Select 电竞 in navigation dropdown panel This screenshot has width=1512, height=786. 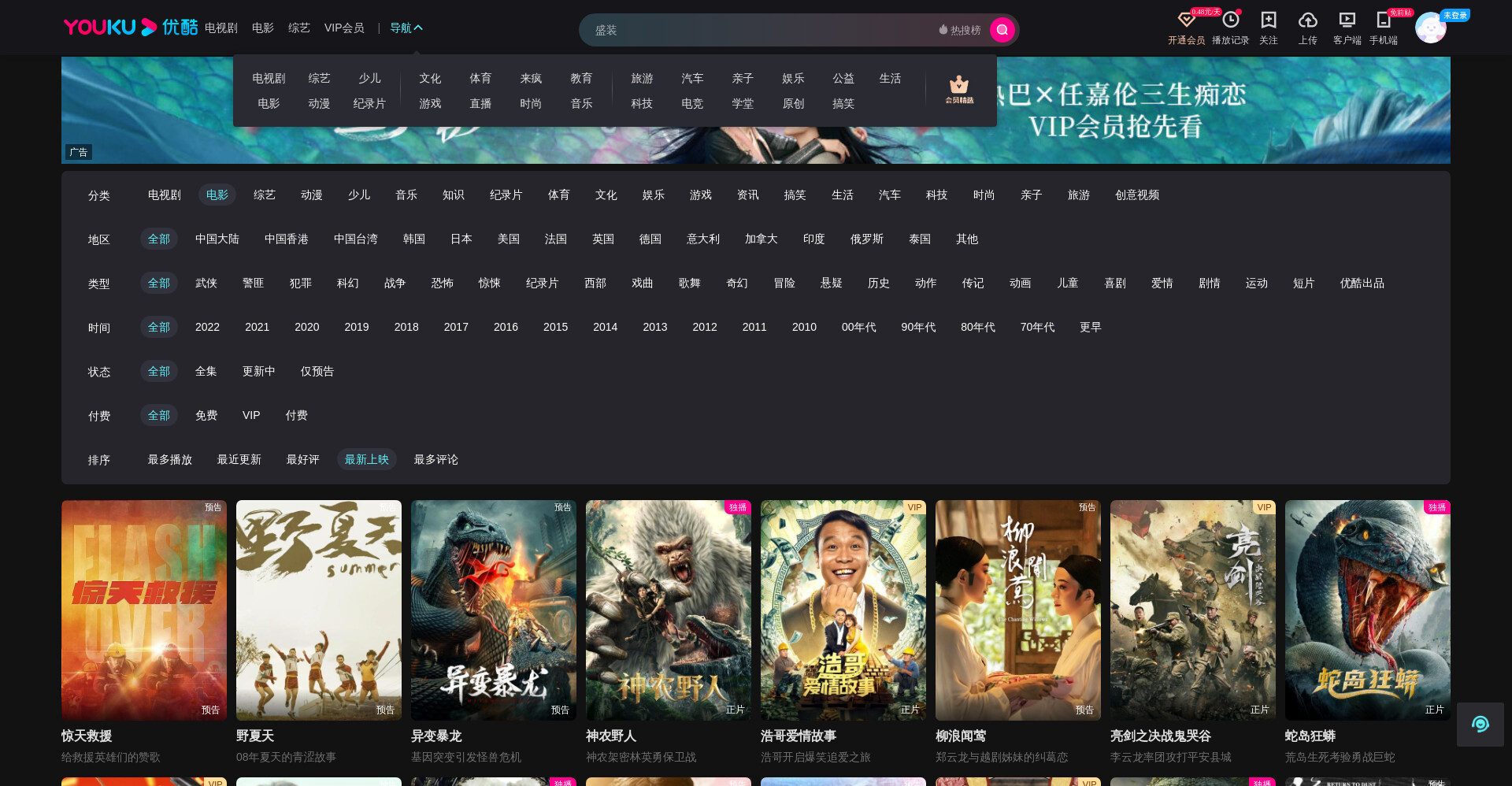pyautogui.click(x=692, y=103)
